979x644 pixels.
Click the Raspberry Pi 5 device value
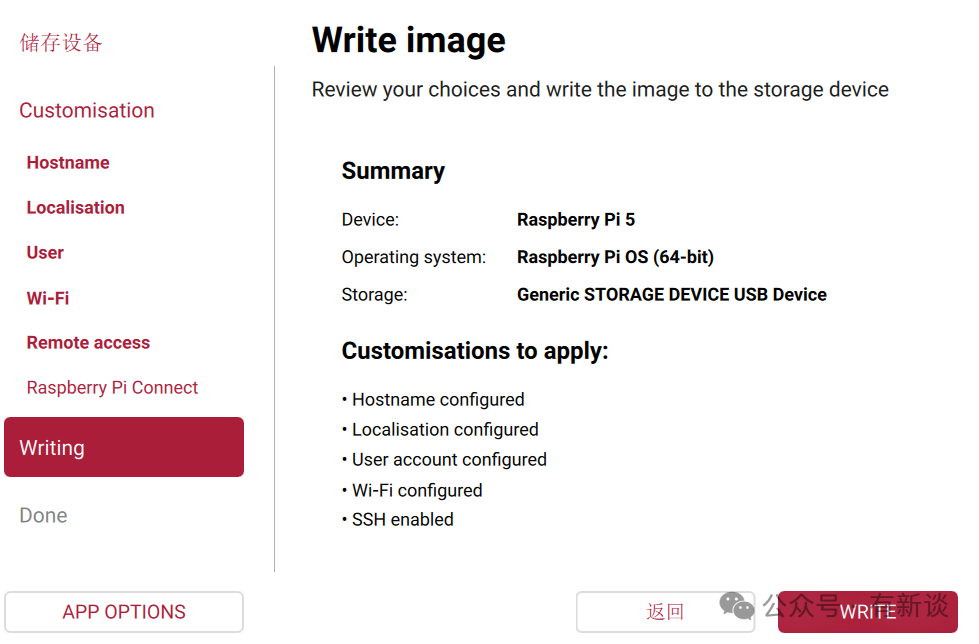pos(576,220)
